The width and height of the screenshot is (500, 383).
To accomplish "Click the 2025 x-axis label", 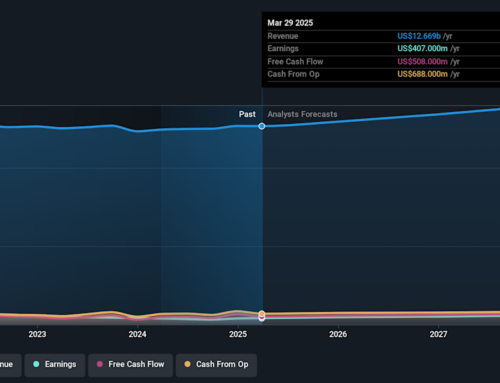I will coord(238,334).
